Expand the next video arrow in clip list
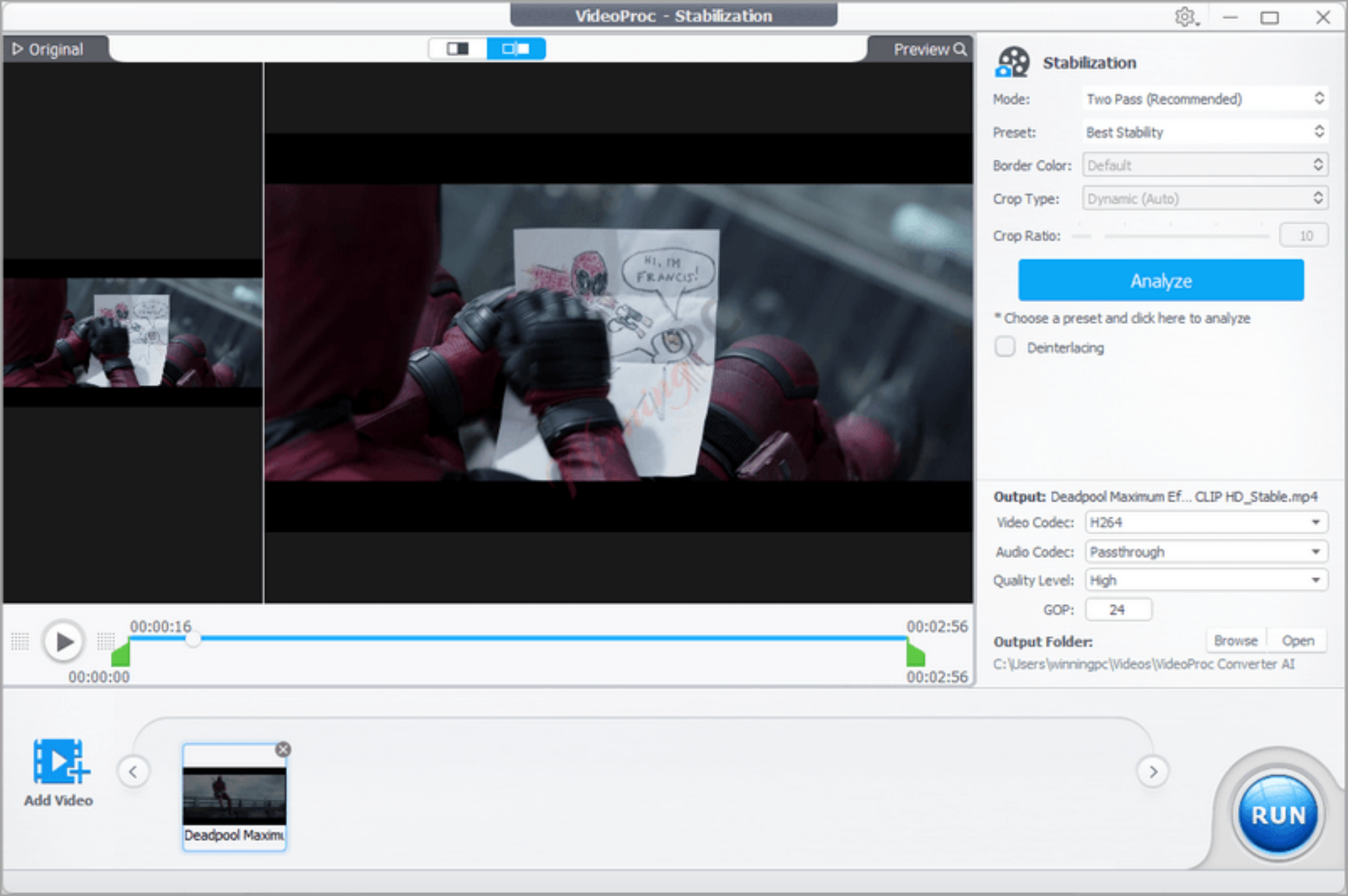 click(1153, 772)
